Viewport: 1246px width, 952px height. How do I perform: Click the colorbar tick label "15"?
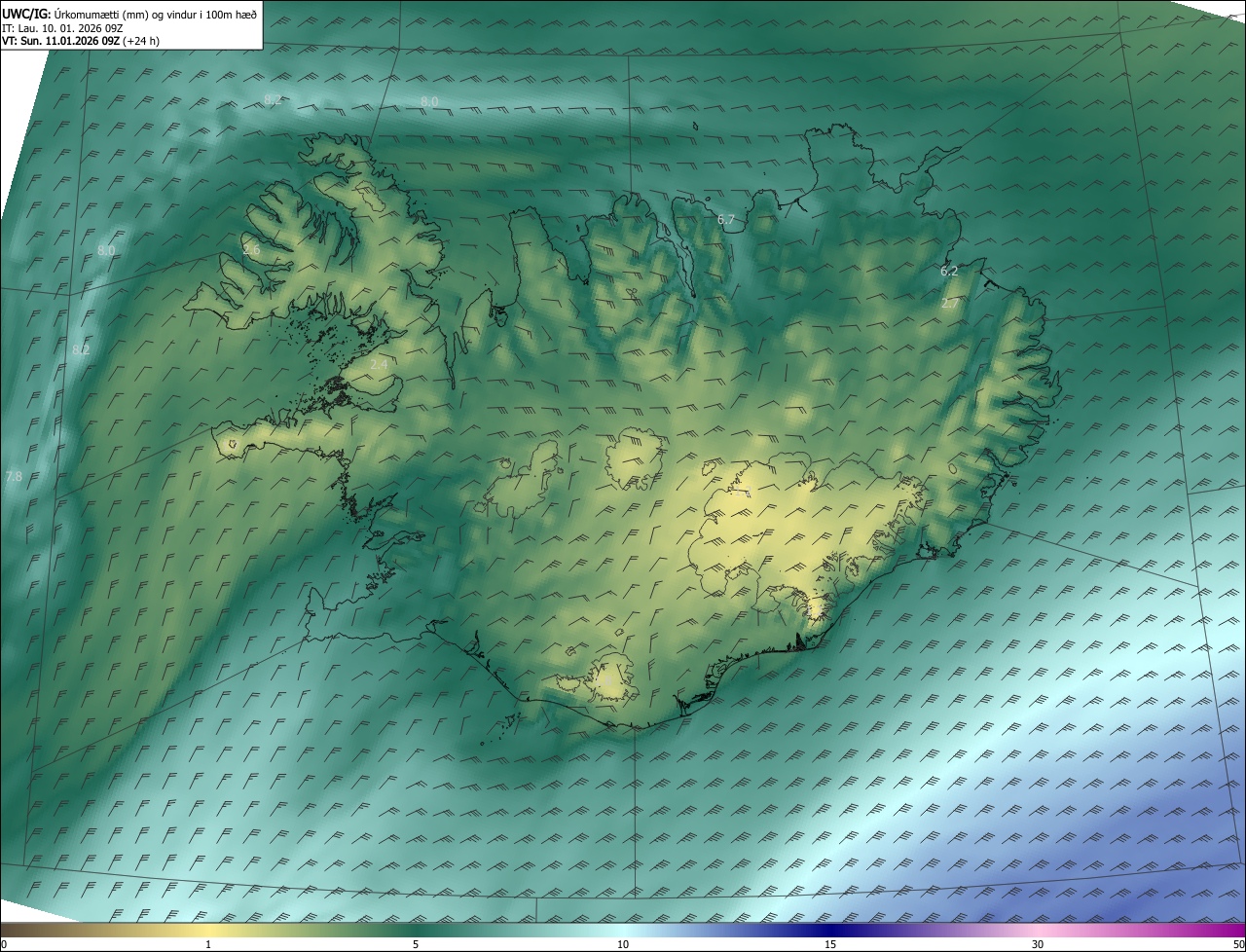pyautogui.click(x=830, y=944)
